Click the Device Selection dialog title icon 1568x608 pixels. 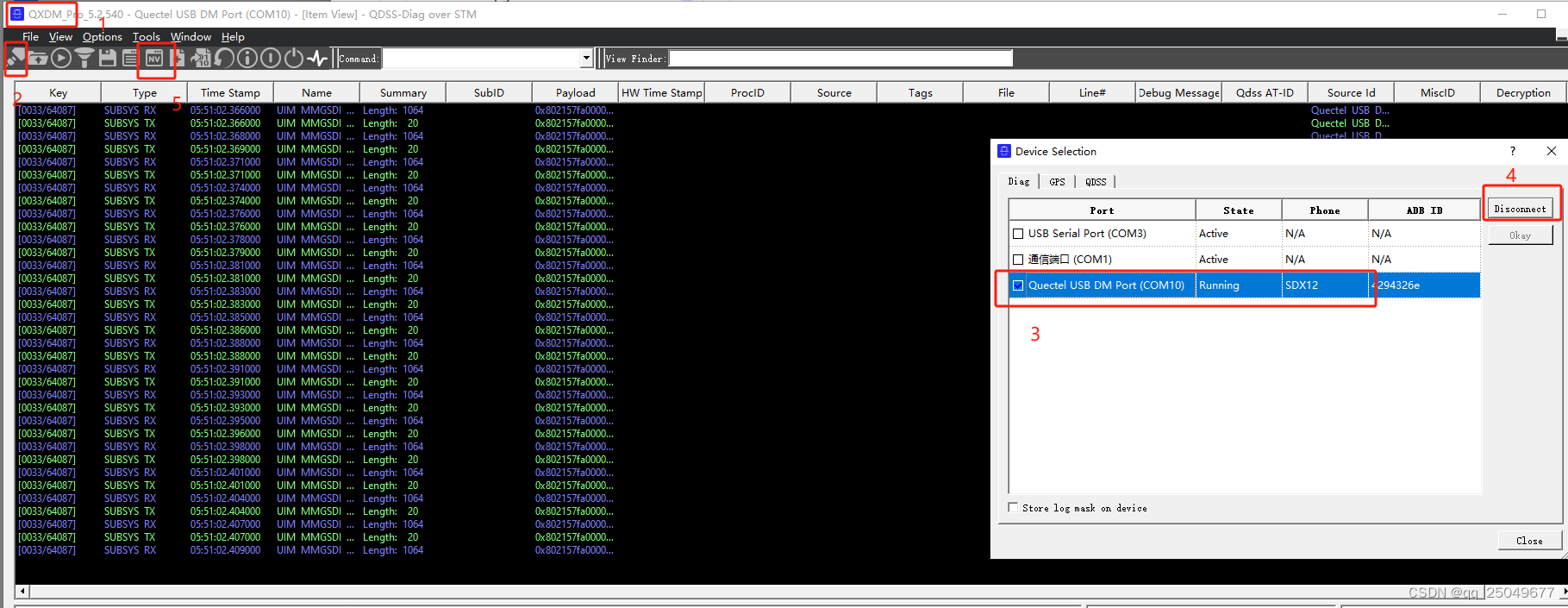pyautogui.click(x=1004, y=151)
